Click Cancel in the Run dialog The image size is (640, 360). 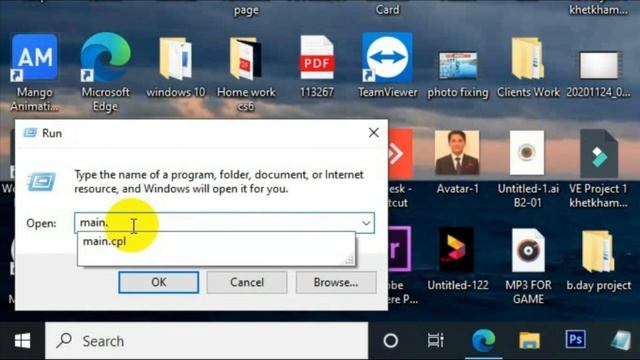point(247,282)
